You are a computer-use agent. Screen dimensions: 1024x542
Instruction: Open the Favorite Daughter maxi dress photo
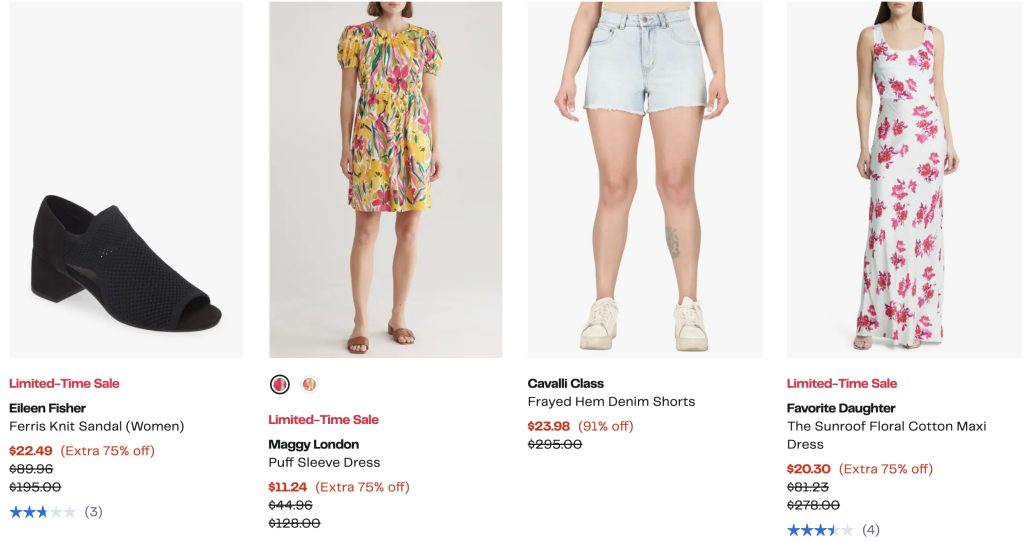pyautogui.click(x=903, y=180)
